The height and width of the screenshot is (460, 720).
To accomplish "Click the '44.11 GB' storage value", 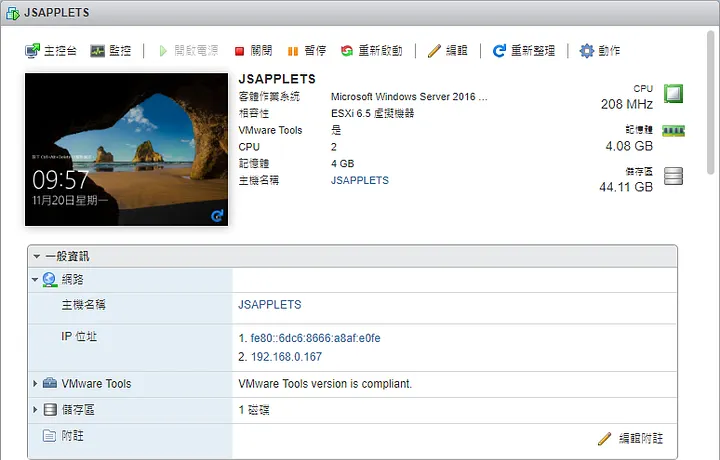I will (x=626, y=187).
